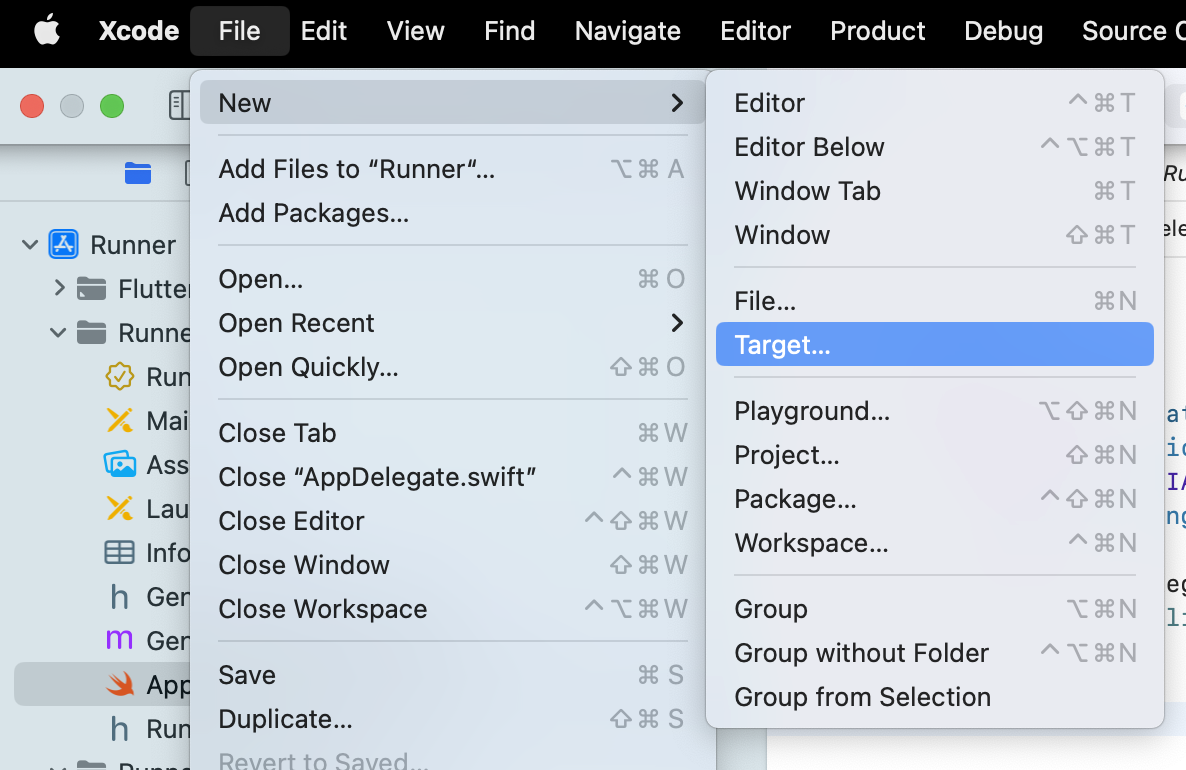
Task: Select the AppDelegate.swift Swift file icon
Action: [122, 684]
